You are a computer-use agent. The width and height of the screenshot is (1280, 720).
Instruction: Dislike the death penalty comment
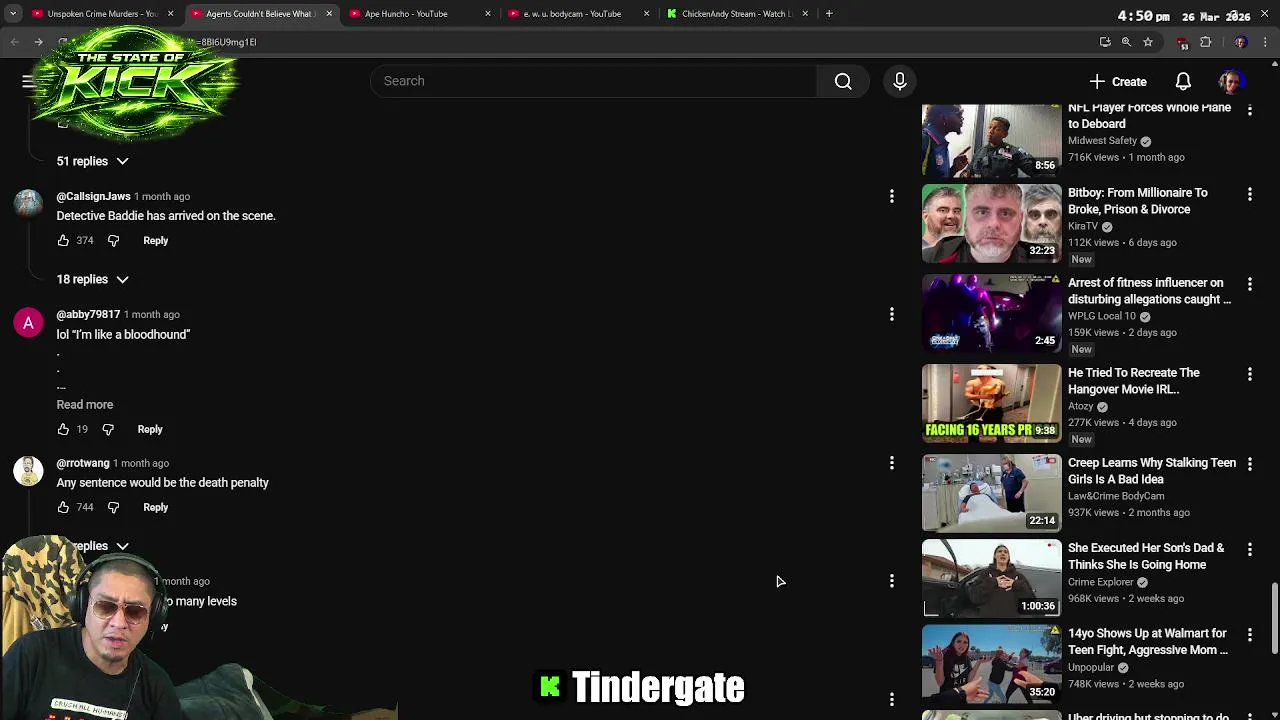(x=113, y=507)
